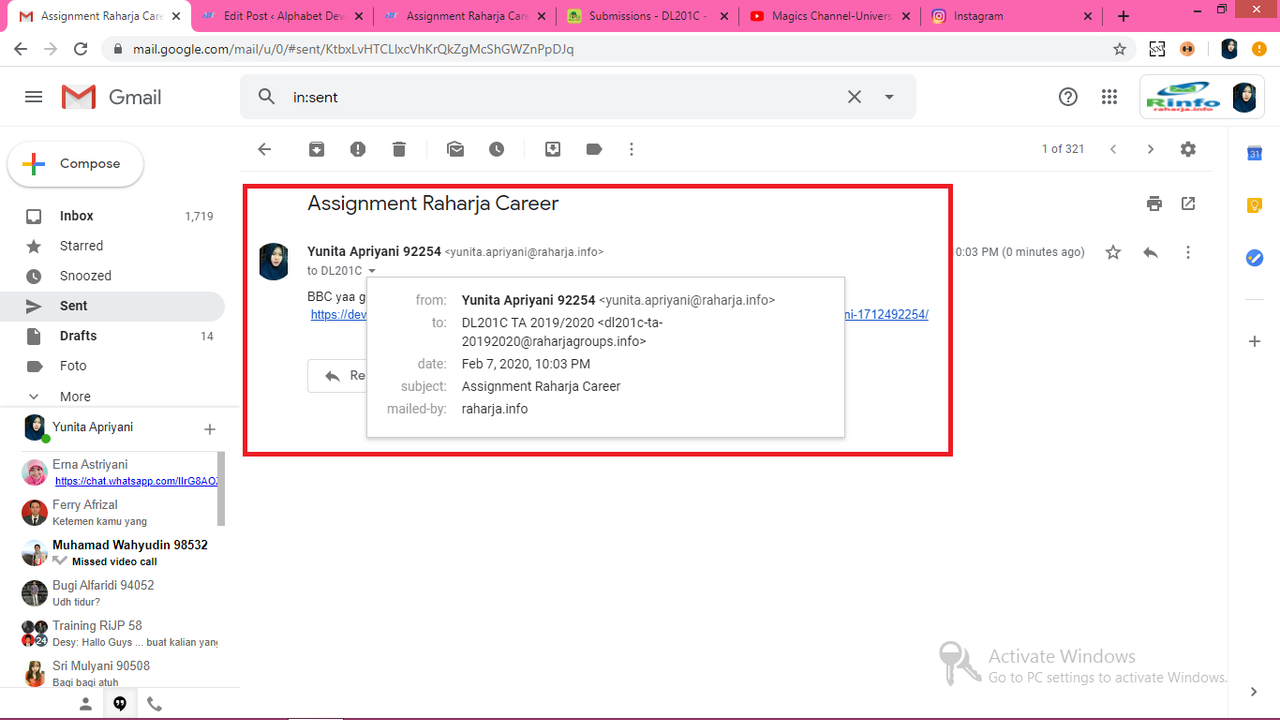Open the Google apps grid
Viewport: 1280px width, 720px height.
pos(1109,97)
